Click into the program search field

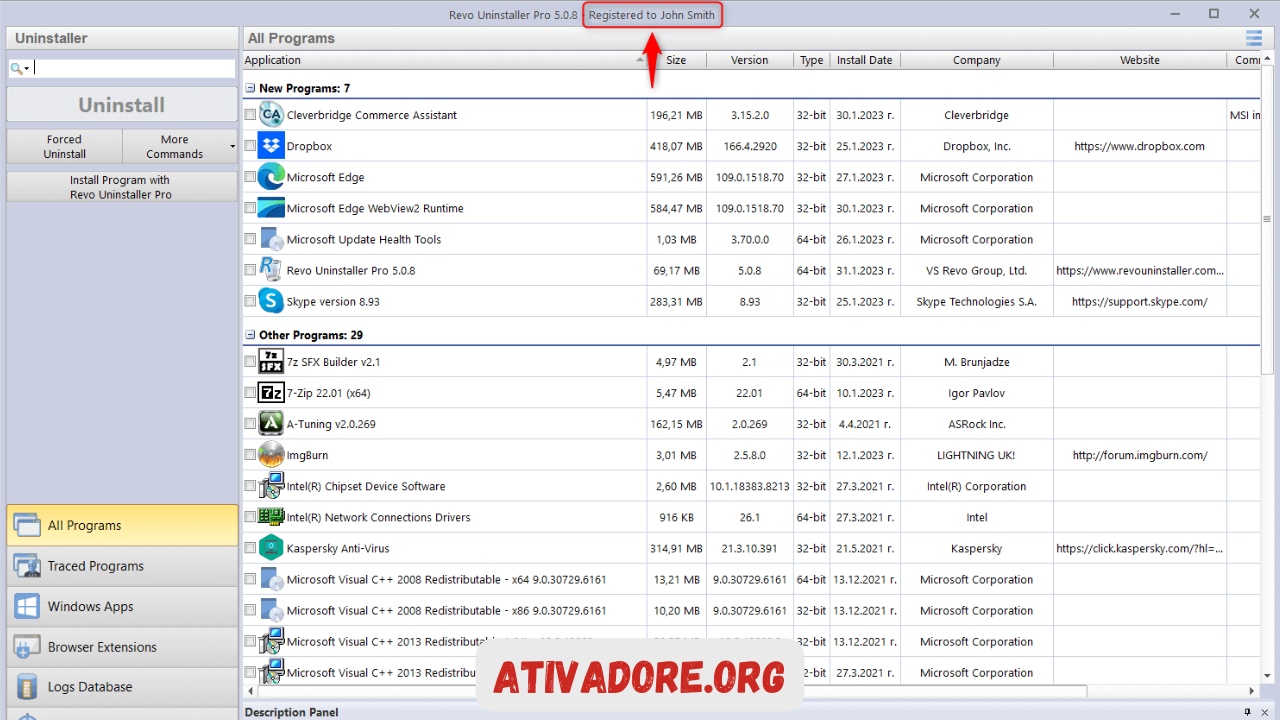135,68
